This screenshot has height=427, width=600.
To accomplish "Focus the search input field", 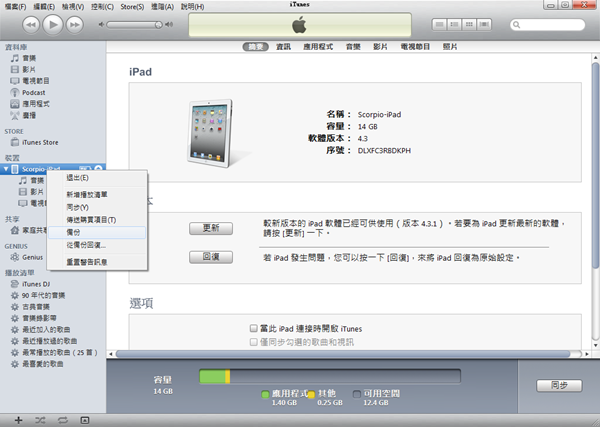I will (548, 25).
